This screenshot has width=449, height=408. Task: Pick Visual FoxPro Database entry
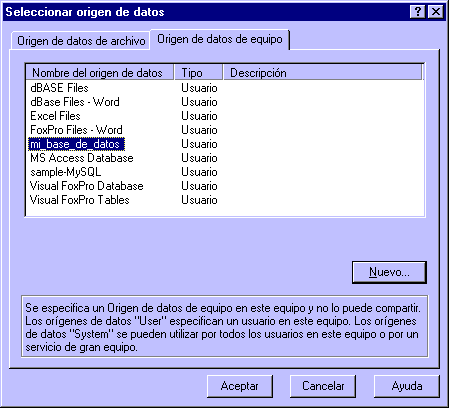coord(87,186)
